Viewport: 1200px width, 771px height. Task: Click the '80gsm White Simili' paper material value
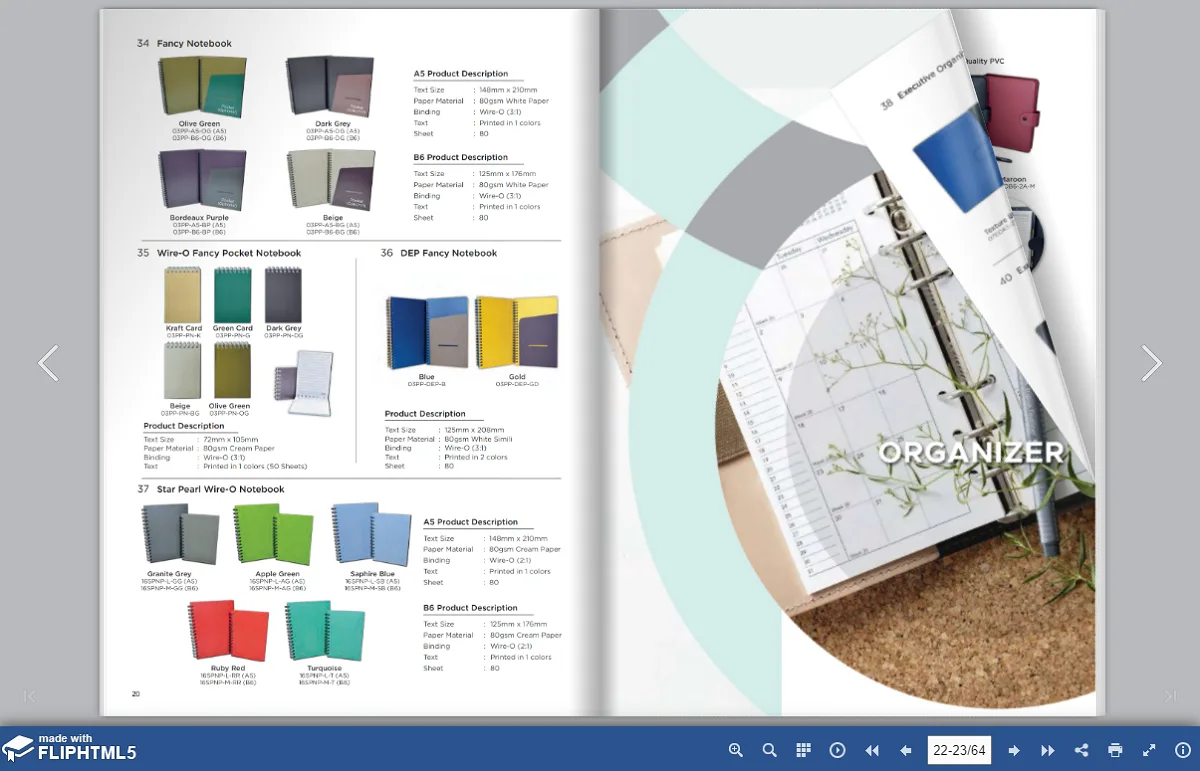pyautogui.click(x=478, y=439)
